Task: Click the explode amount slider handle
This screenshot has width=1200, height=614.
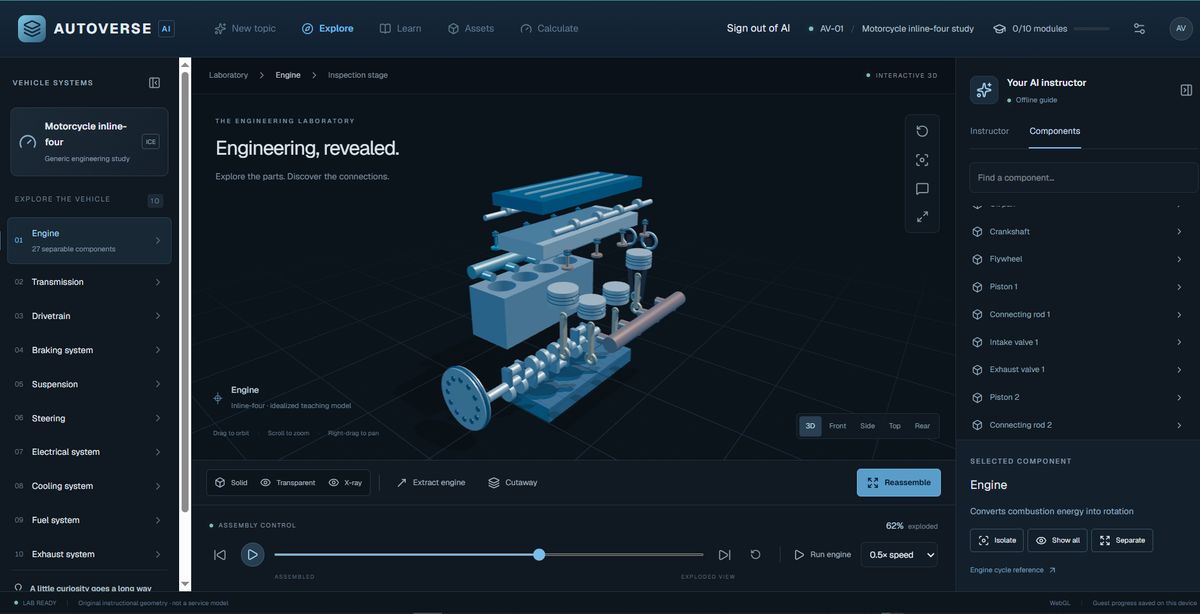Action: pyautogui.click(x=539, y=554)
